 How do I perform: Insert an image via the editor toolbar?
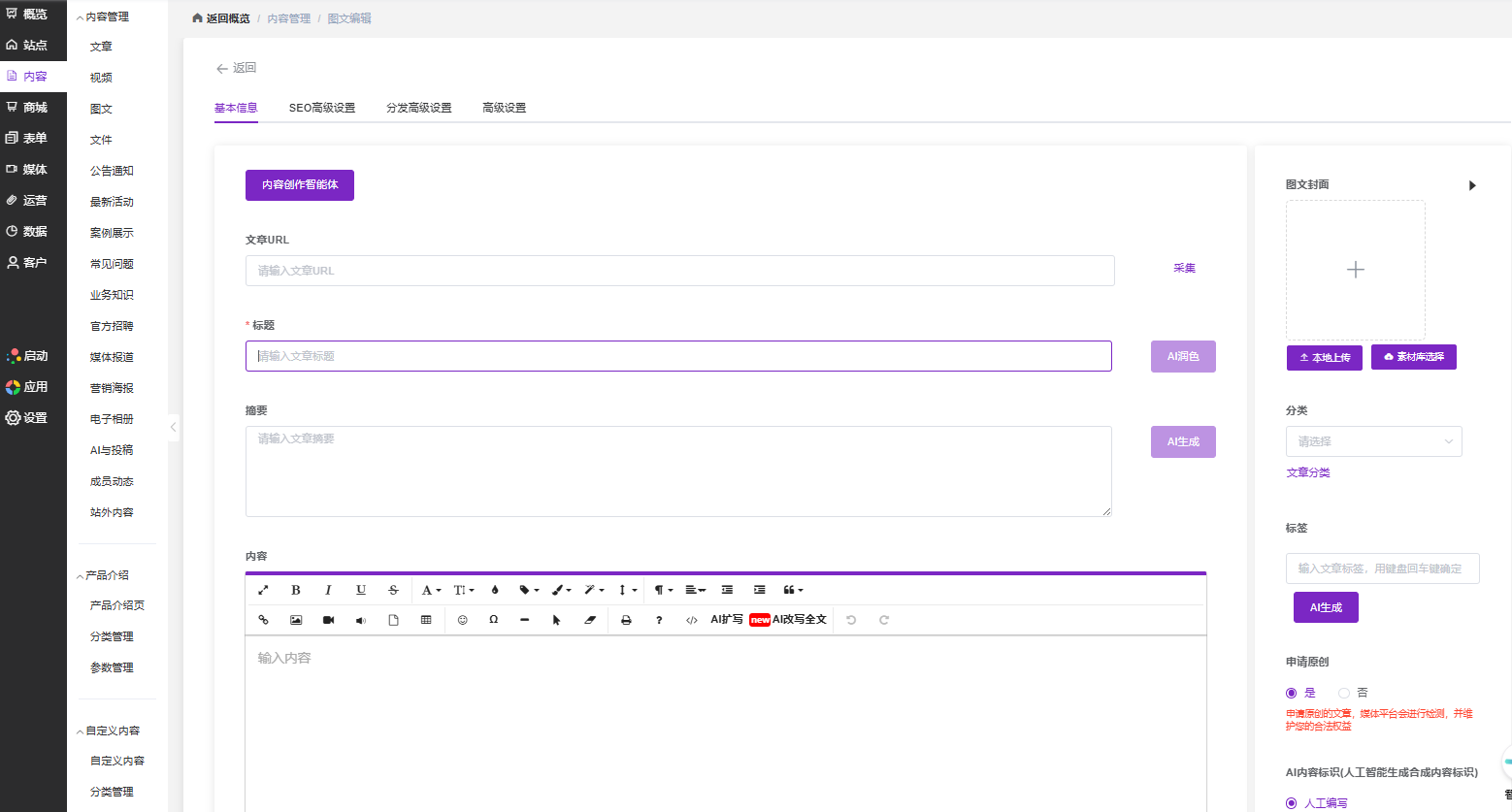click(x=296, y=620)
